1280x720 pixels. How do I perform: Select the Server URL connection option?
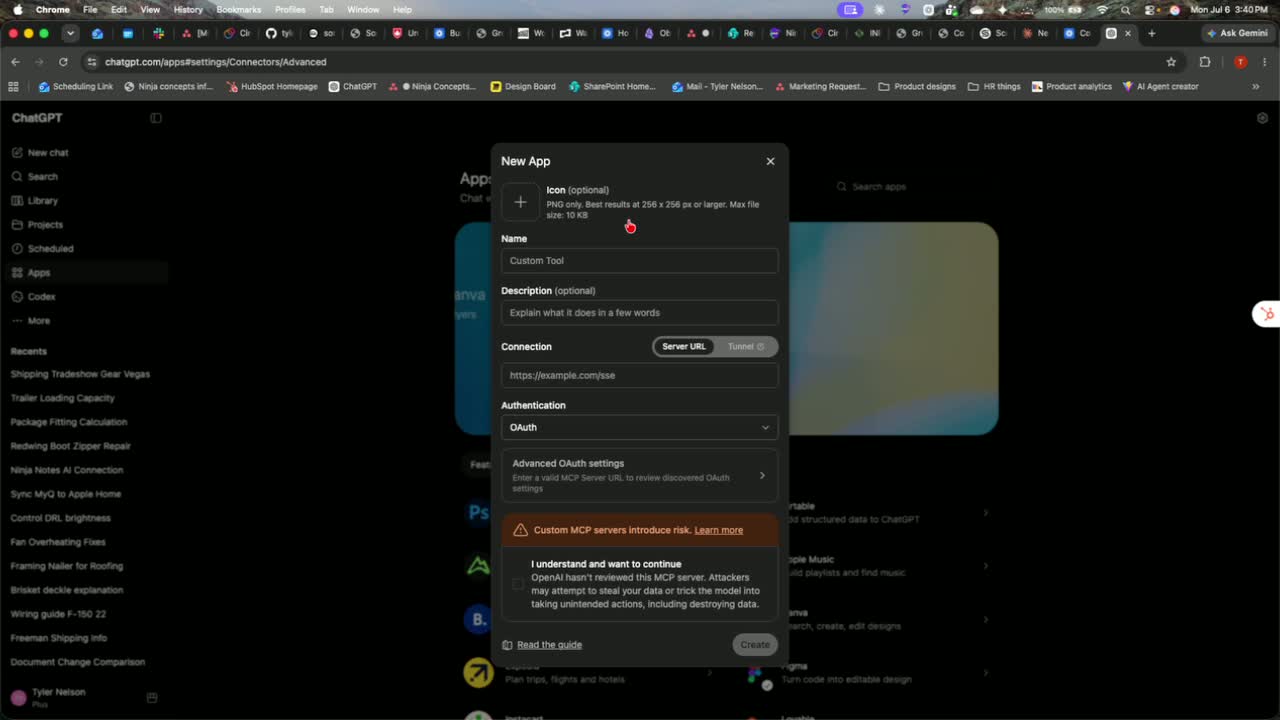(684, 347)
